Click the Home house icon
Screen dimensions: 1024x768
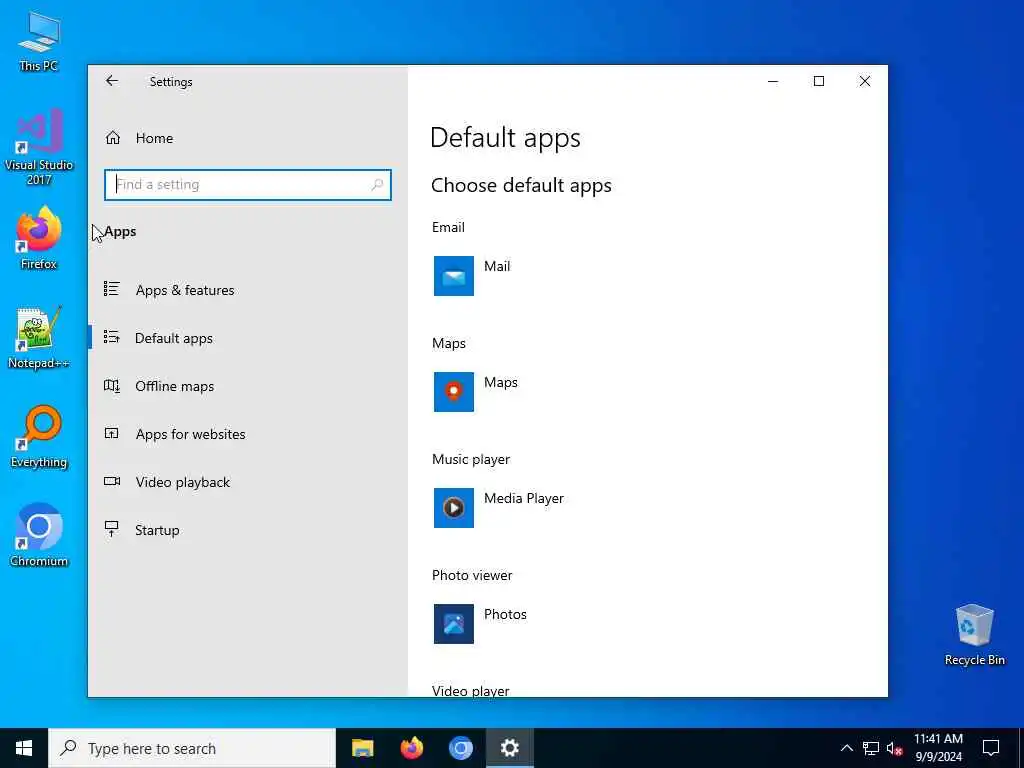[113, 138]
